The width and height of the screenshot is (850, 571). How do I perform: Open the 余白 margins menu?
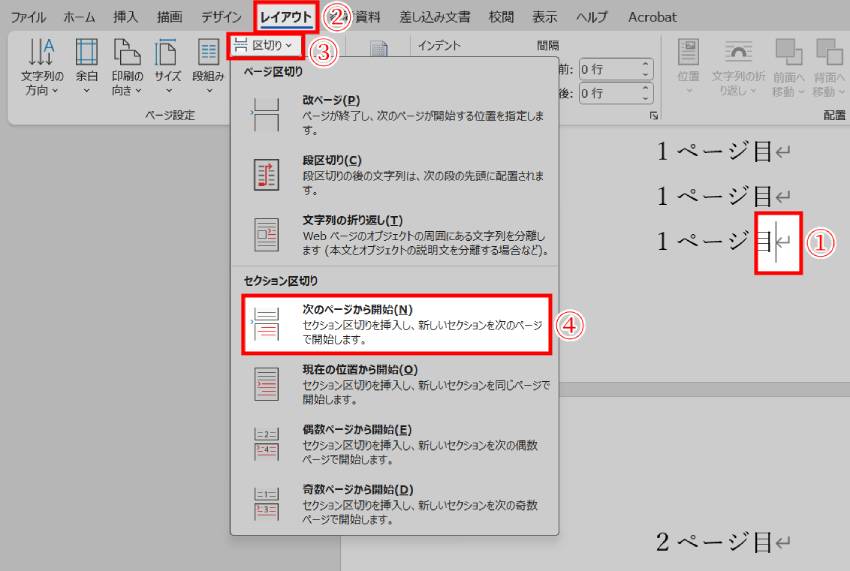coord(86,67)
